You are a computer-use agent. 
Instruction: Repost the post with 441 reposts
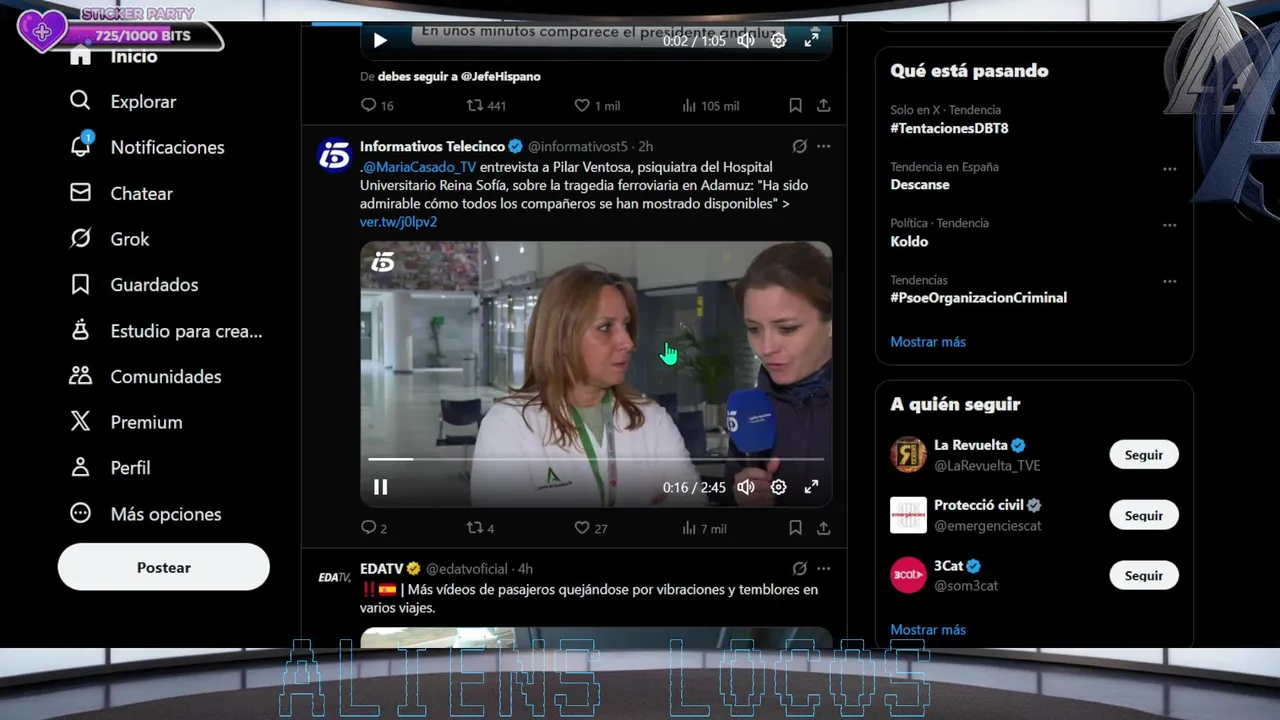pos(486,105)
